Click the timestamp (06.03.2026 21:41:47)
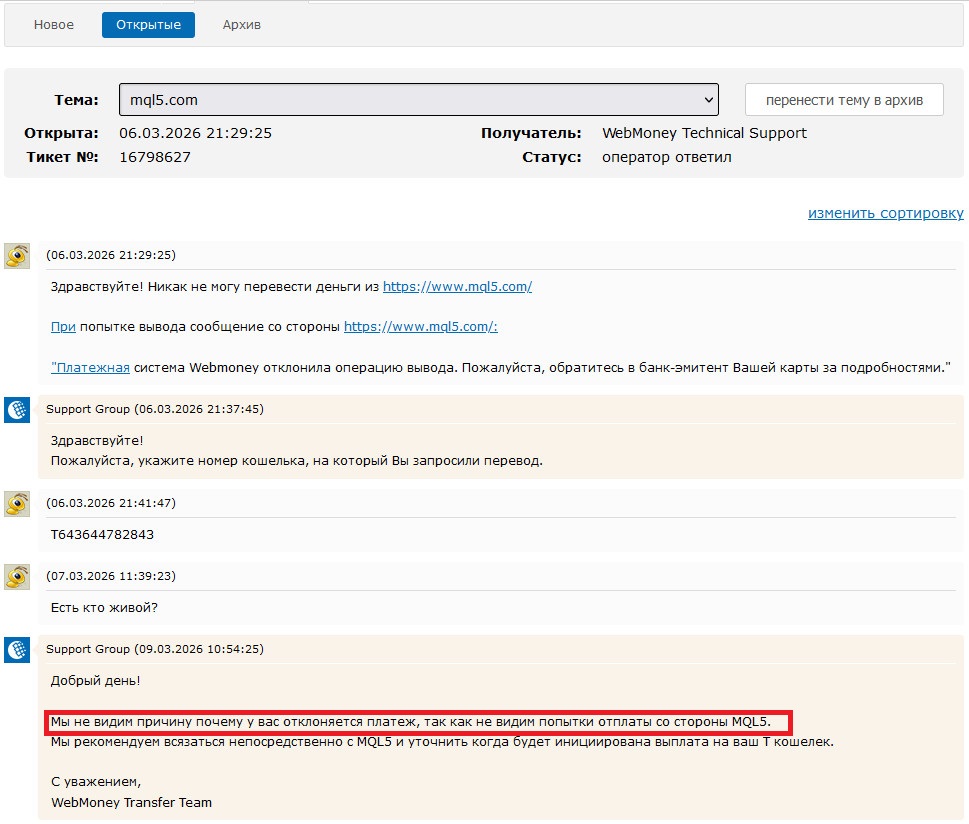 click(111, 503)
